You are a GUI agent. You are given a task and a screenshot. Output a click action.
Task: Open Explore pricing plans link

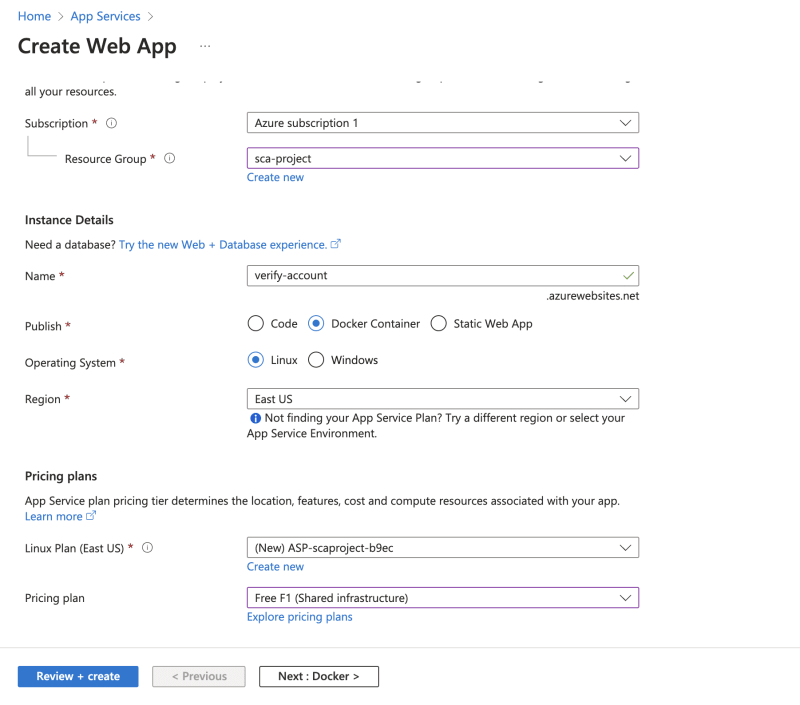pyautogui.click(x=299, y=617)
